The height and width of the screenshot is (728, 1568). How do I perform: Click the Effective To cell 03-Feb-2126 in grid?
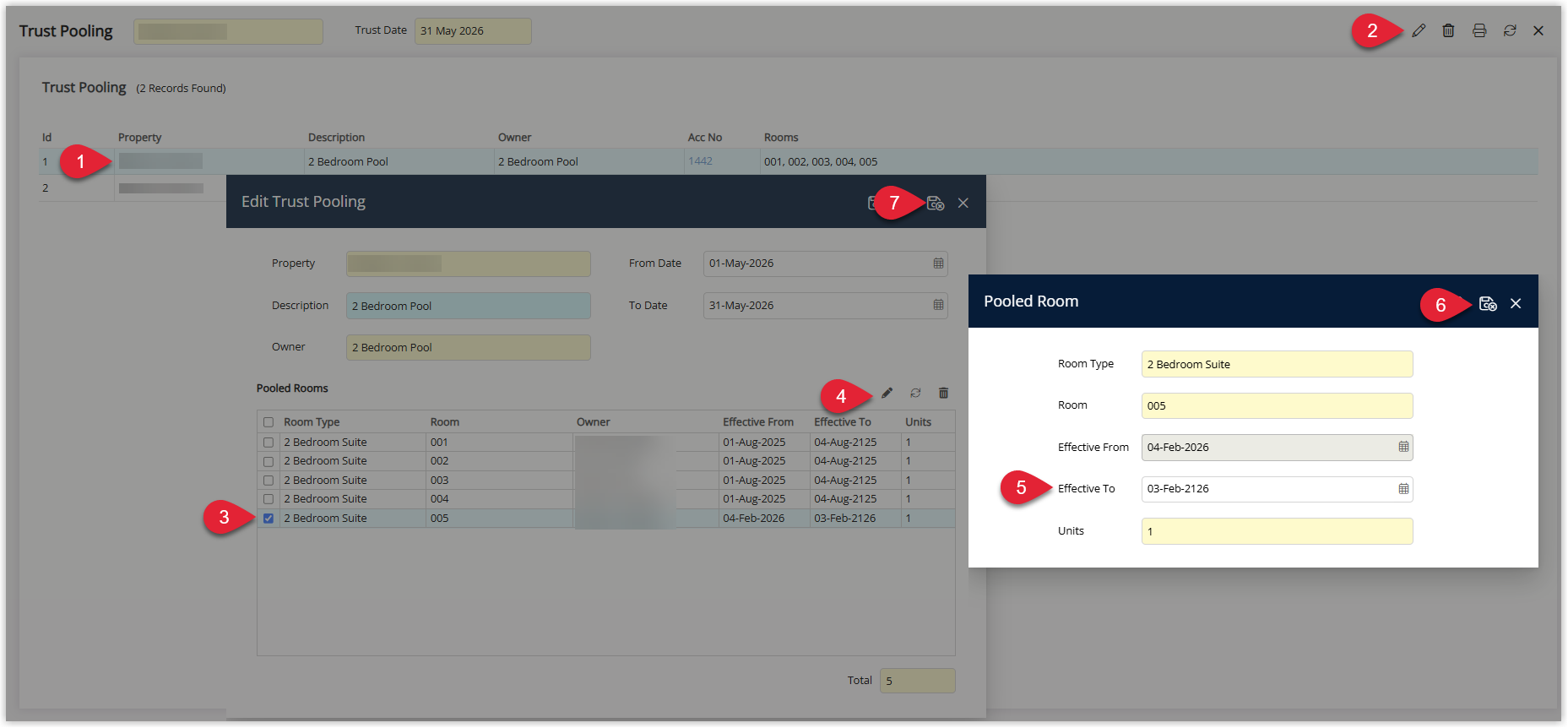855,519
